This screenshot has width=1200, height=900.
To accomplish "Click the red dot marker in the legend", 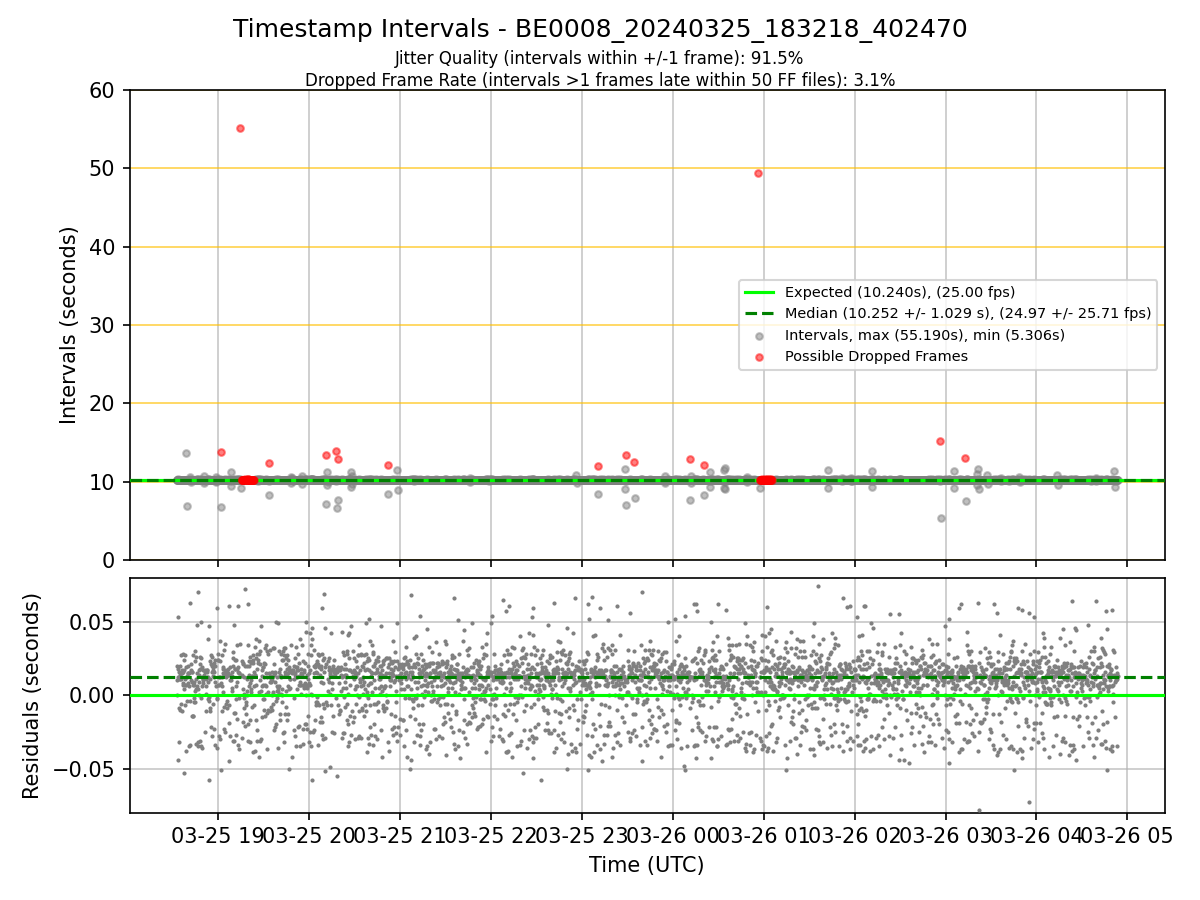I will (760, 356).
